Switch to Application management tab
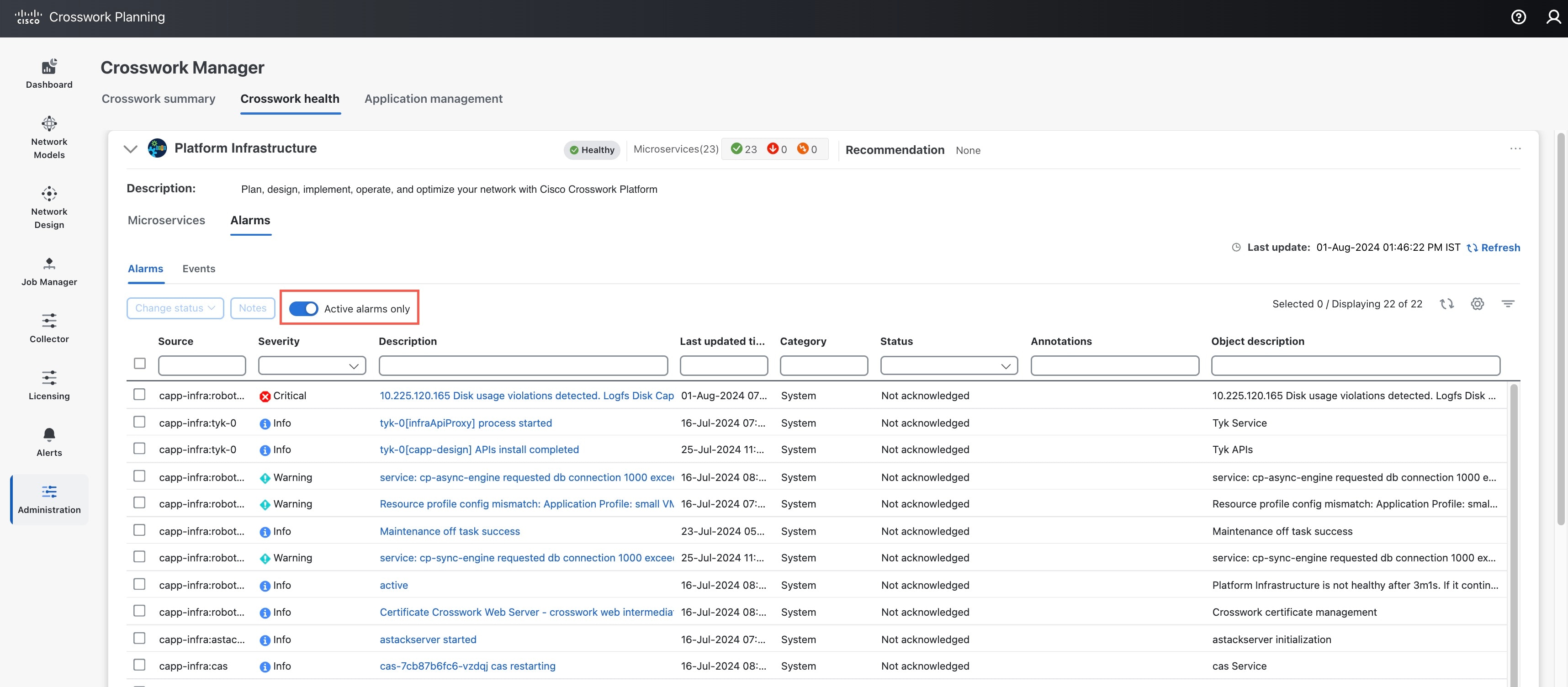 (434, 99)
